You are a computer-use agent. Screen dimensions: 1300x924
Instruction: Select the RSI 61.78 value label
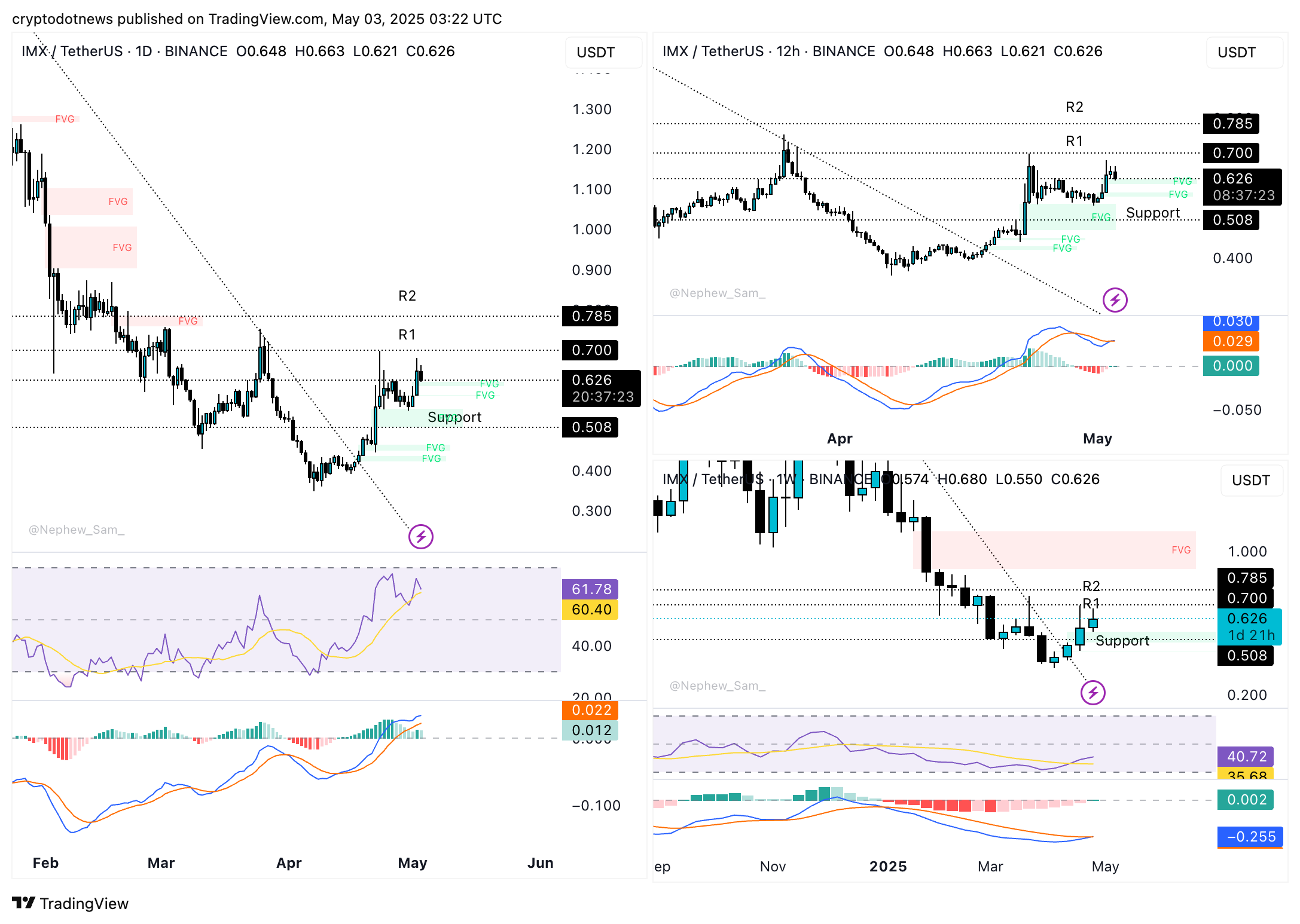click(590, 589)
